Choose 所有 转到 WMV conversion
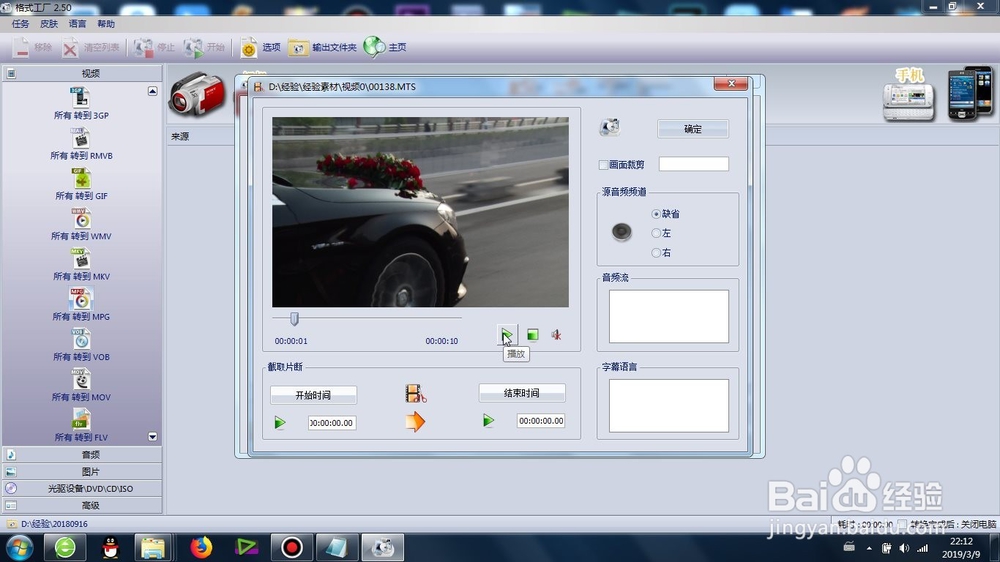 (x=81, y=225)
